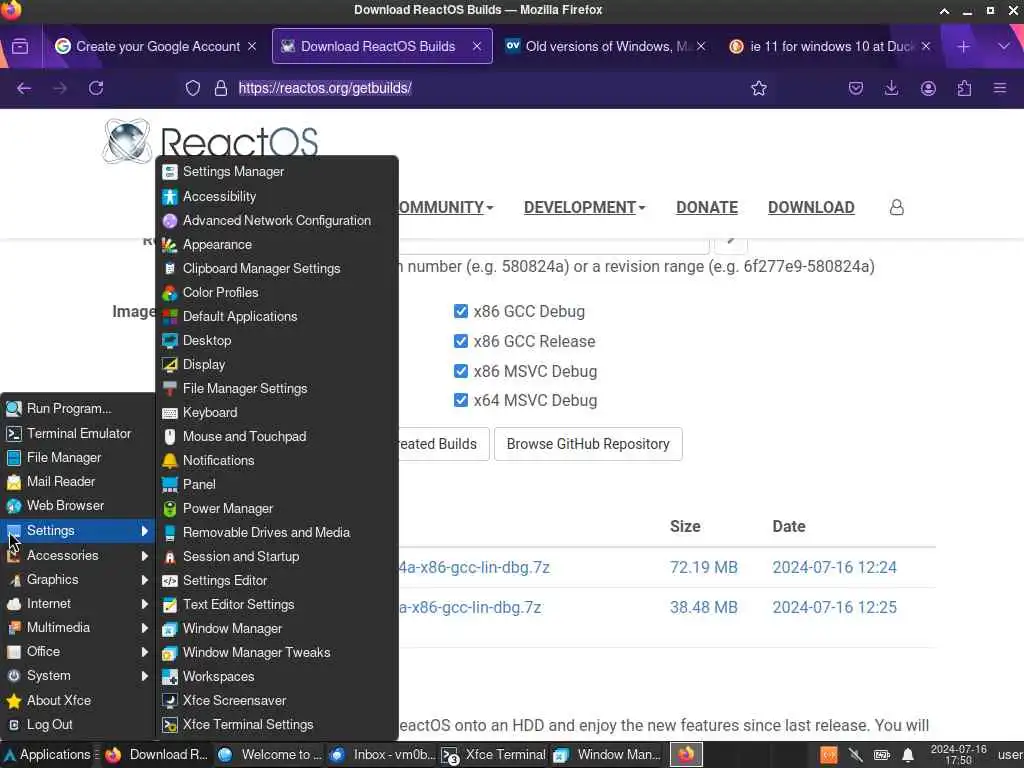The image size is (1024, 768).
Task: Click the DOWNLOAD navigation link
Action: tap(811, 208)
